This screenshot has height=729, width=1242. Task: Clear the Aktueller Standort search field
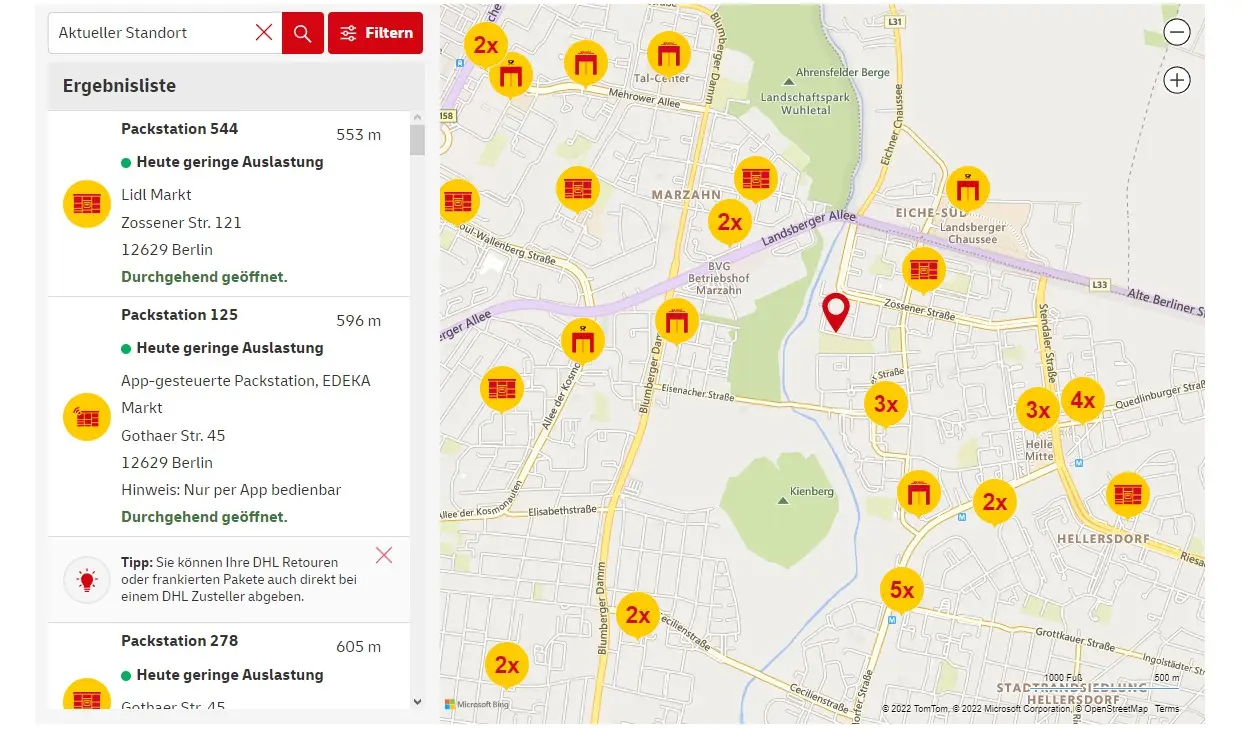(264, 33)
